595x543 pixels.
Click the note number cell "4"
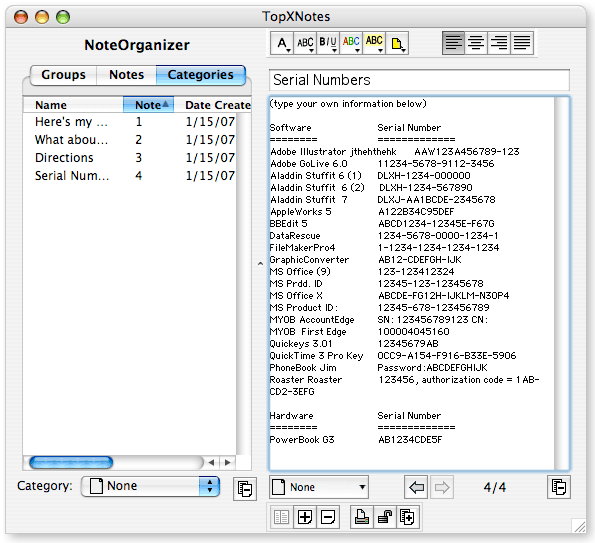click(x=139, y=176)
